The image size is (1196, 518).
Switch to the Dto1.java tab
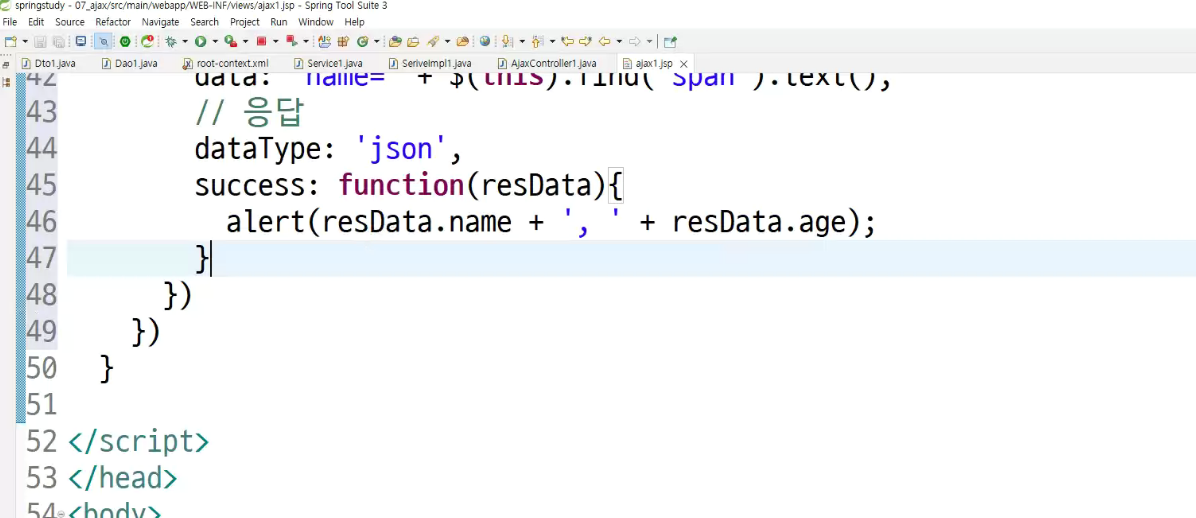tap(49, 63)
